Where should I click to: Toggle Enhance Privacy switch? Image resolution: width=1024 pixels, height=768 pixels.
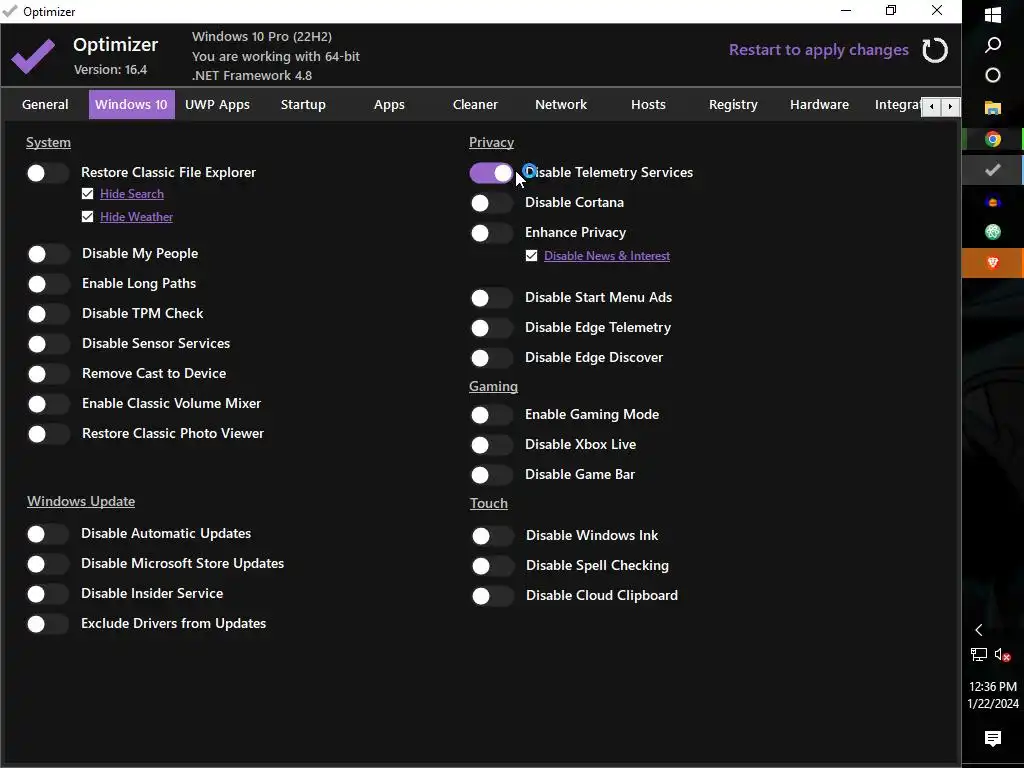[x=491, y=232]
